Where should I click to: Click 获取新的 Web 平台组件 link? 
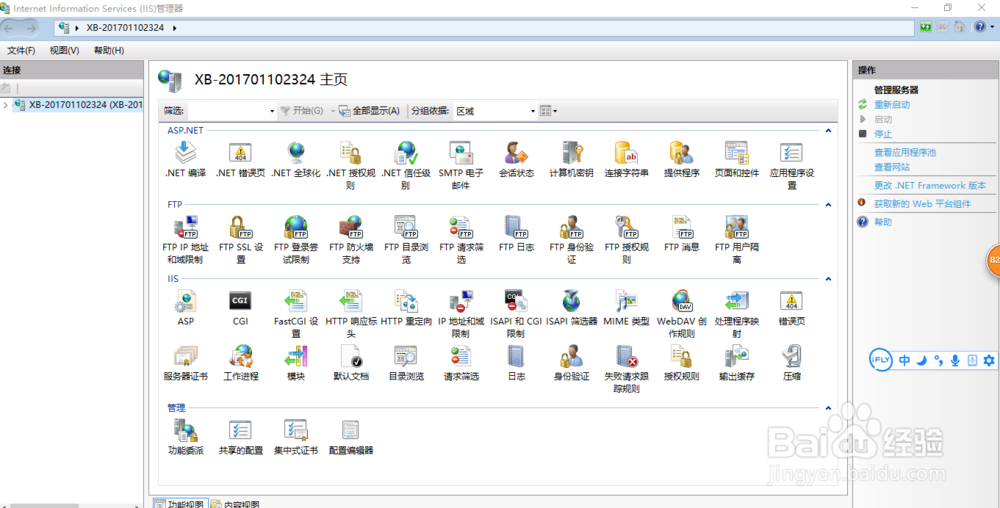point(922,204)
